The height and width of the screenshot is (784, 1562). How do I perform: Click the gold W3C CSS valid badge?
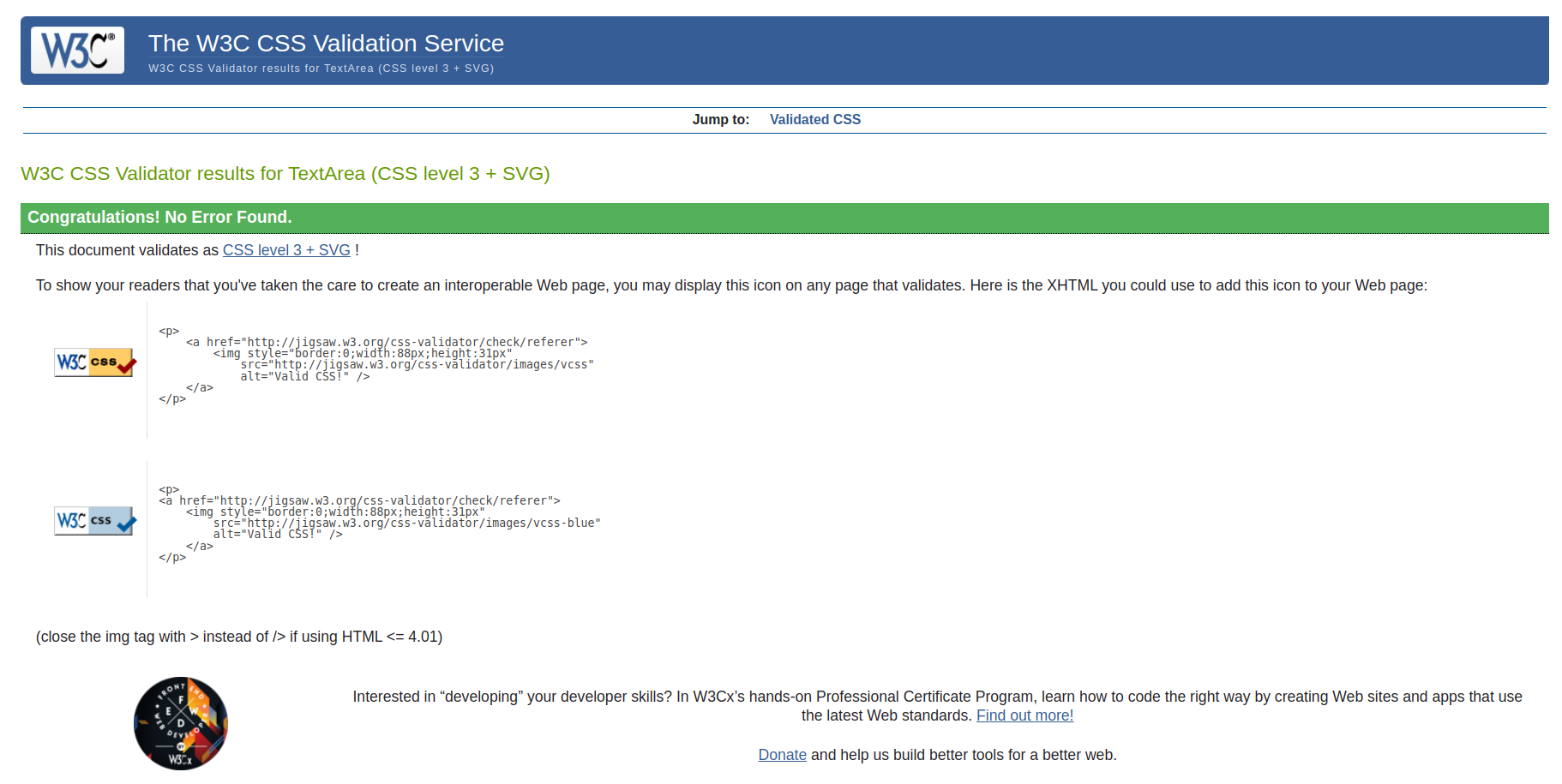click(95, 362)
